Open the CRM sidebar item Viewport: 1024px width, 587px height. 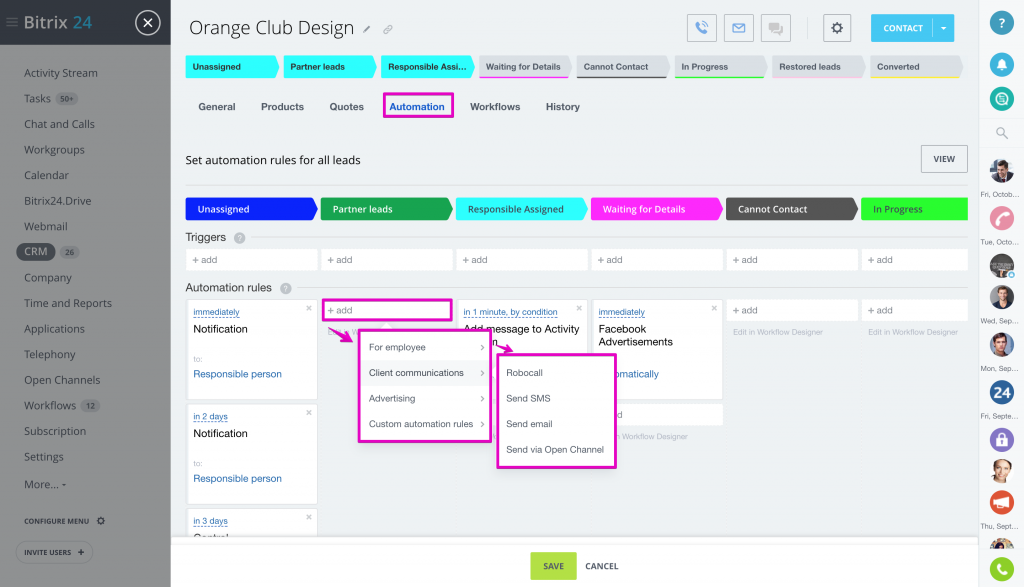[36, 251]
